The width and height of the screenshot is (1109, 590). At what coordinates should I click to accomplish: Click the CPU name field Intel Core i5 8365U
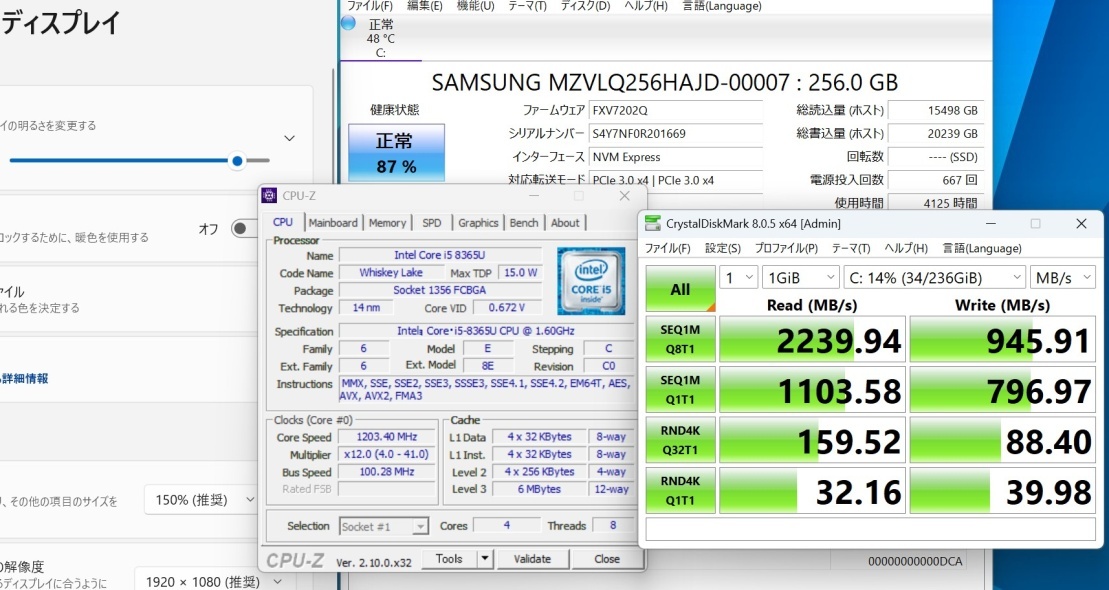click(x=440, y=255)
